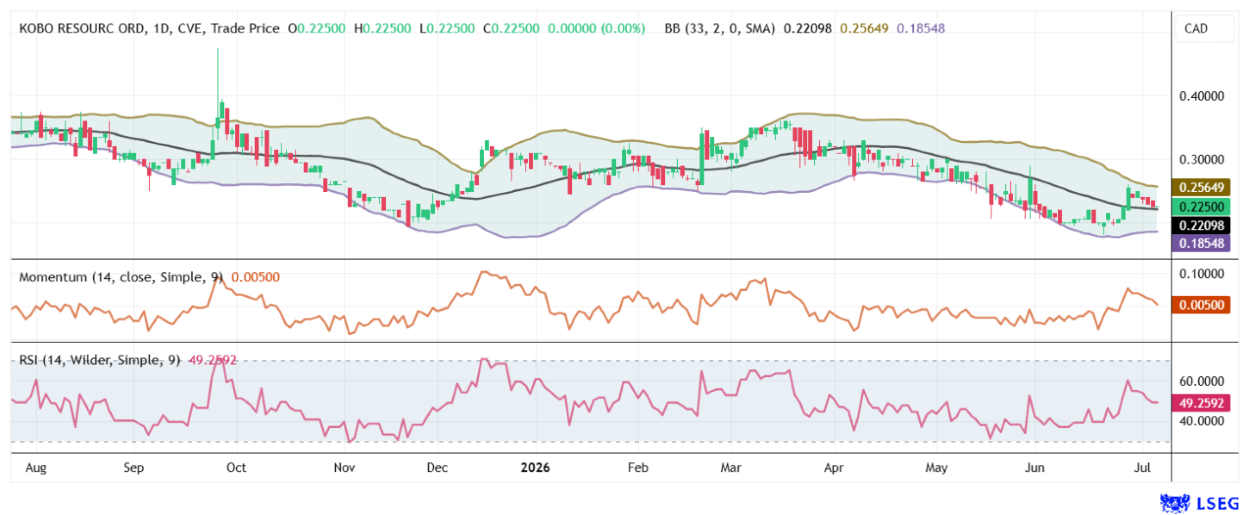Click the 0.30000 price axis label
The height and width of the screenshot is (515, 1250).
1203,159
